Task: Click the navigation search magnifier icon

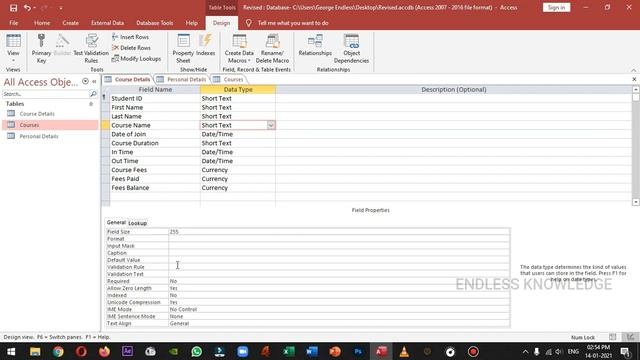Action: (93, 94)
